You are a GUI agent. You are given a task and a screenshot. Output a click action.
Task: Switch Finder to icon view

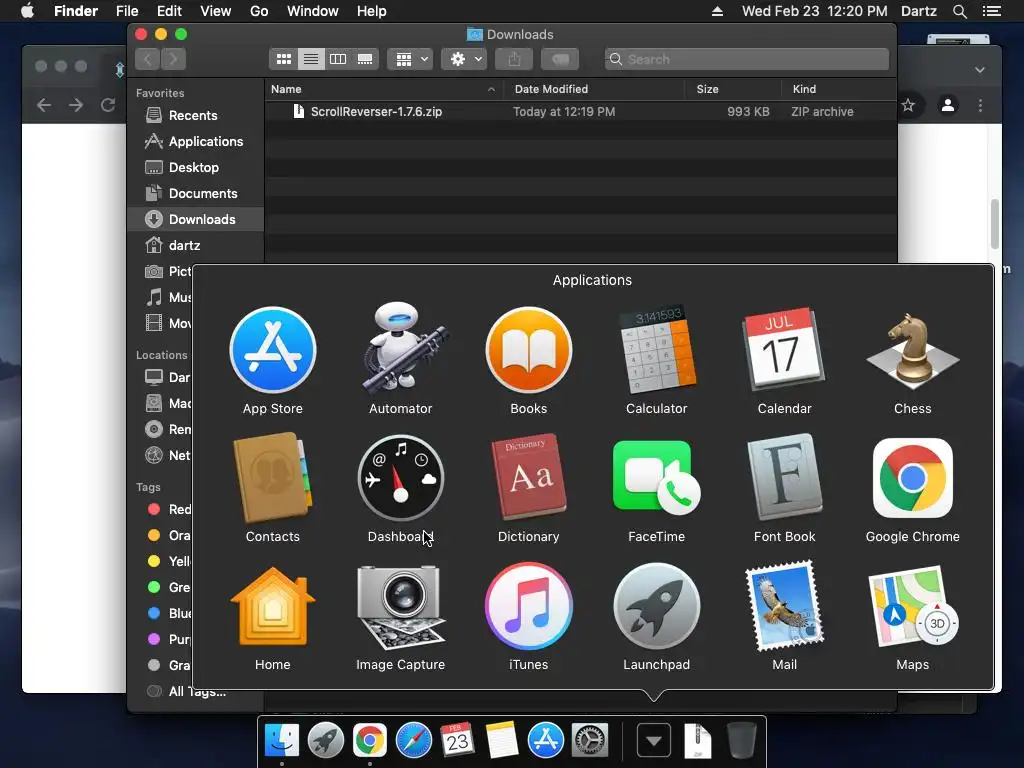coord(283,59)
